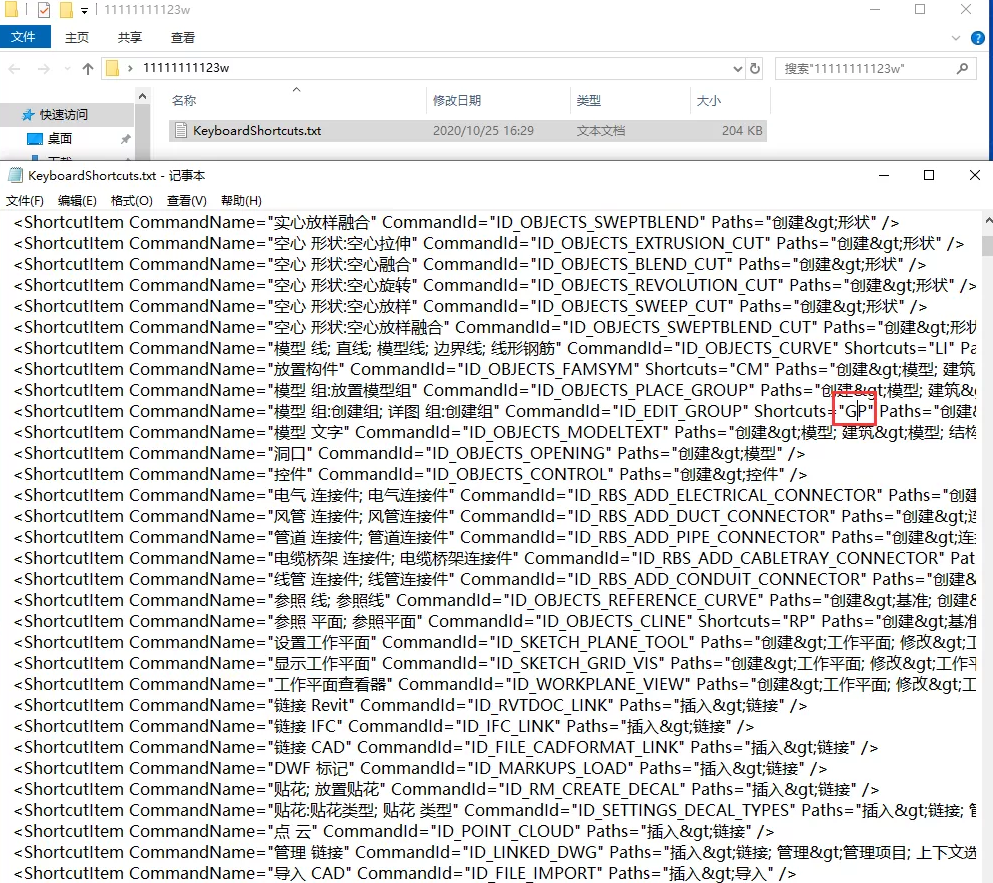Refresh the Explorer folder view
Image resolution: width=993 pixels, height=883 pixels.
[x=755, y=68]
